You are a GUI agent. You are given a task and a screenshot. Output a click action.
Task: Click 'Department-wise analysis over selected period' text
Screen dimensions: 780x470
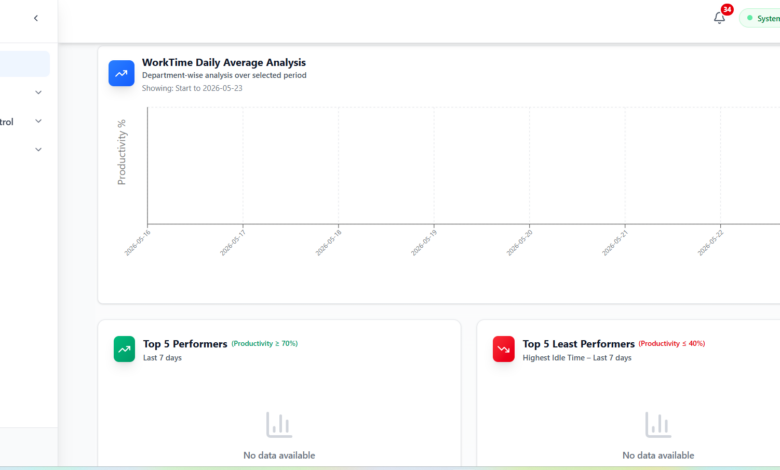point(224,76)
